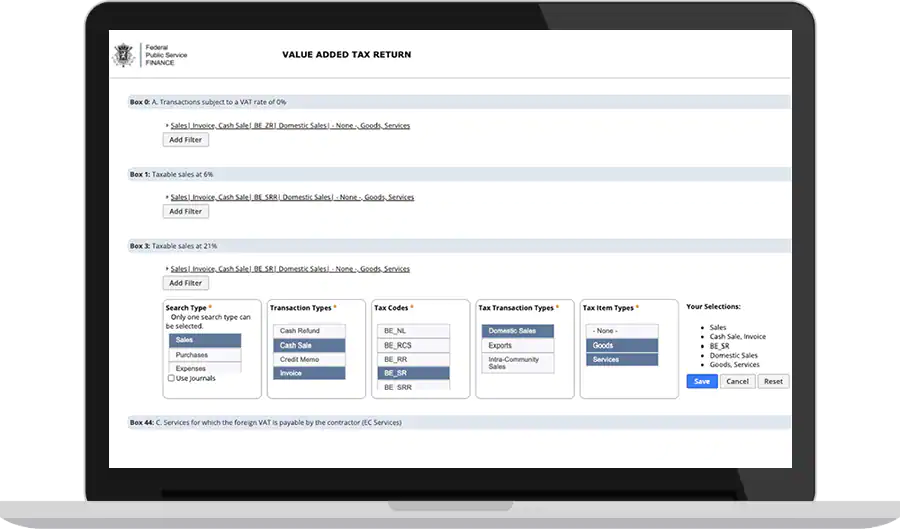Enable the Use Journals checkbox

(171, 378)
